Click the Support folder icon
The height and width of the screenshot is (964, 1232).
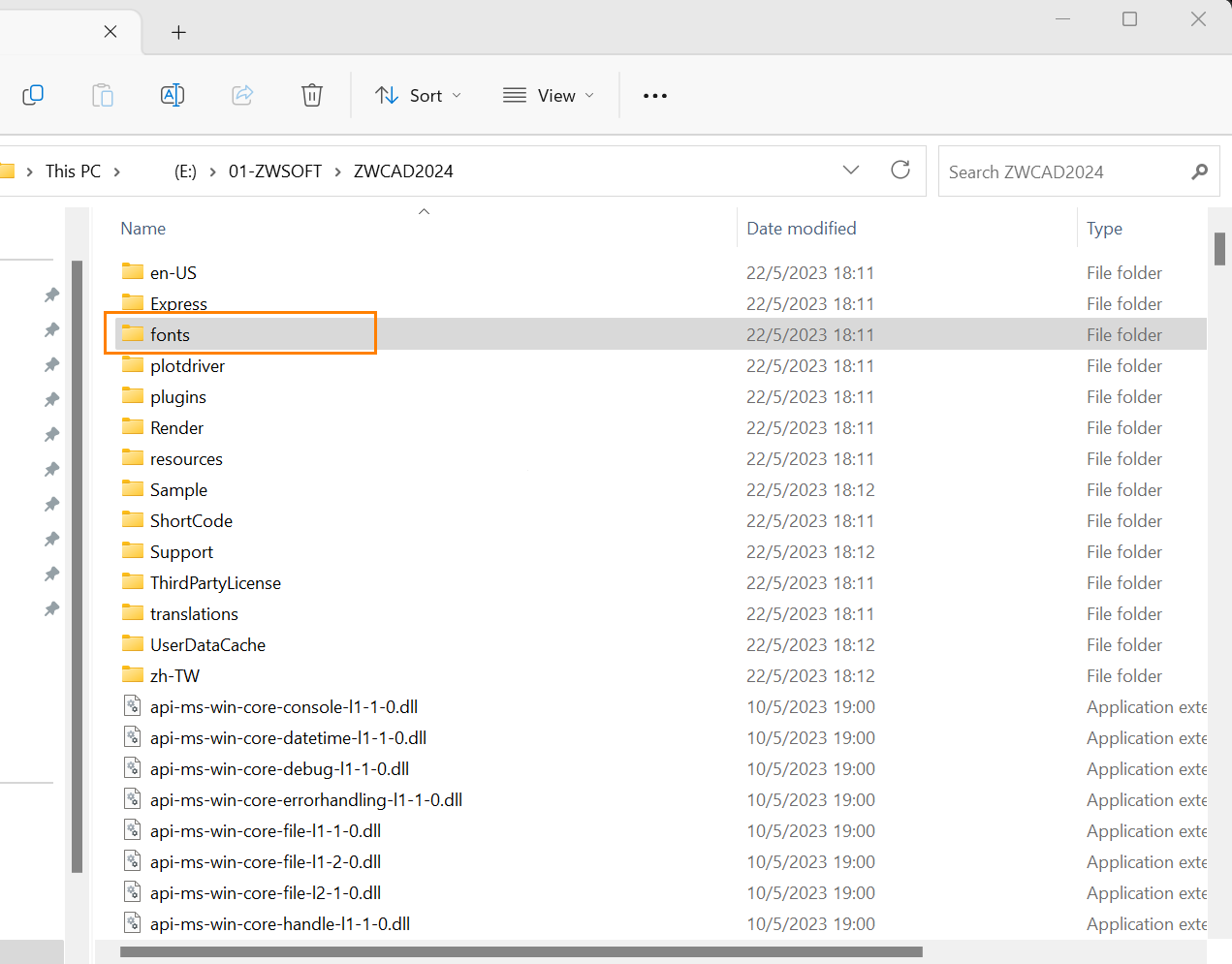point(133,551)
